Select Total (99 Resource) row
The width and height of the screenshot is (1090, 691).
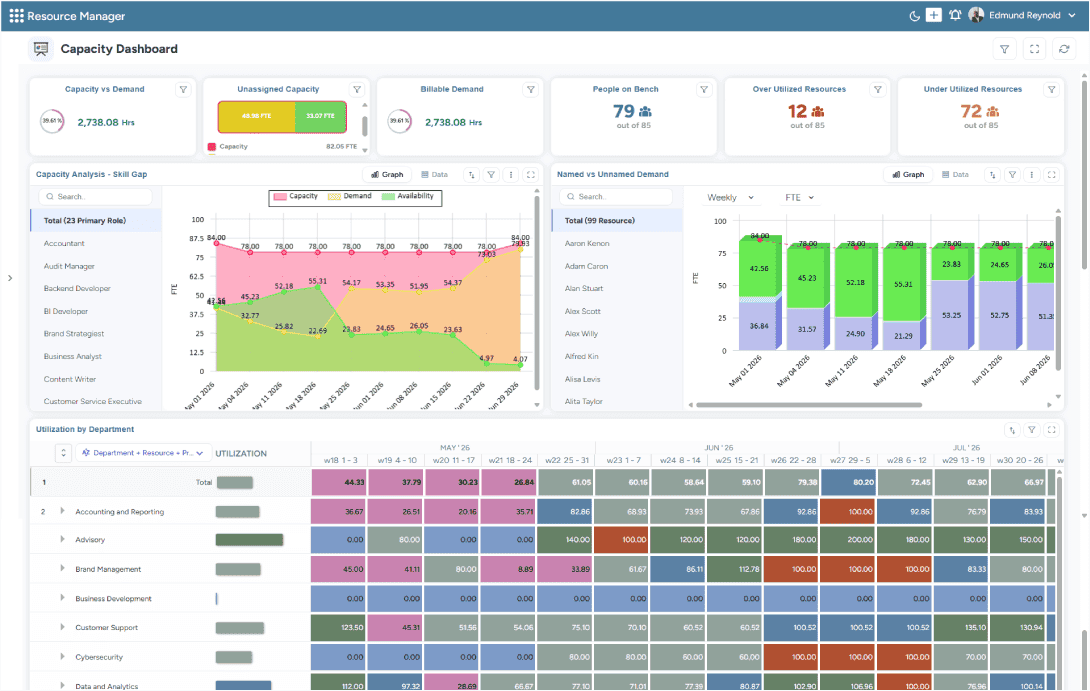pos(617,220)
